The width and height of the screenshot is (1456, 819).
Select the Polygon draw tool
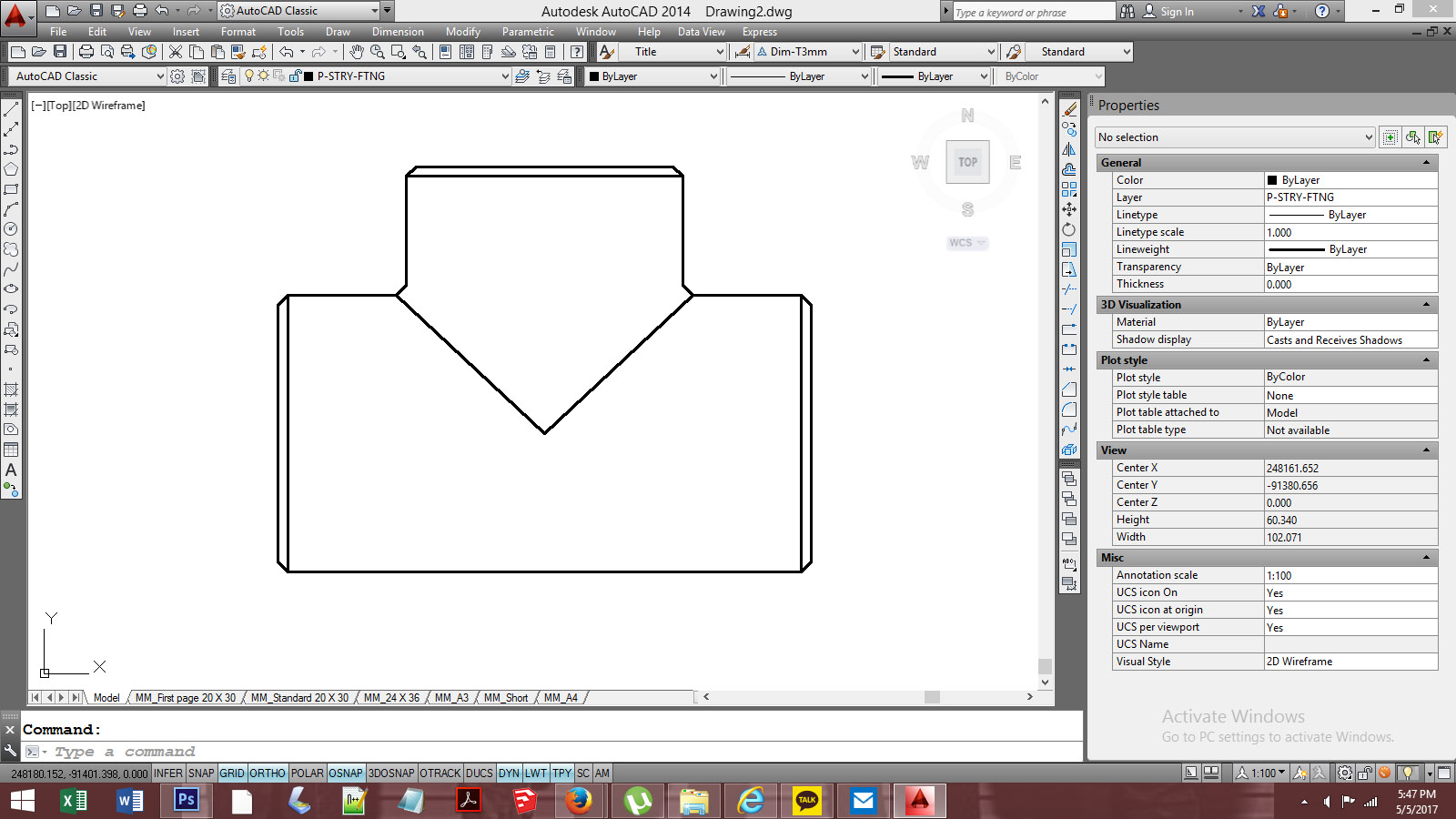tap(11, 169)
